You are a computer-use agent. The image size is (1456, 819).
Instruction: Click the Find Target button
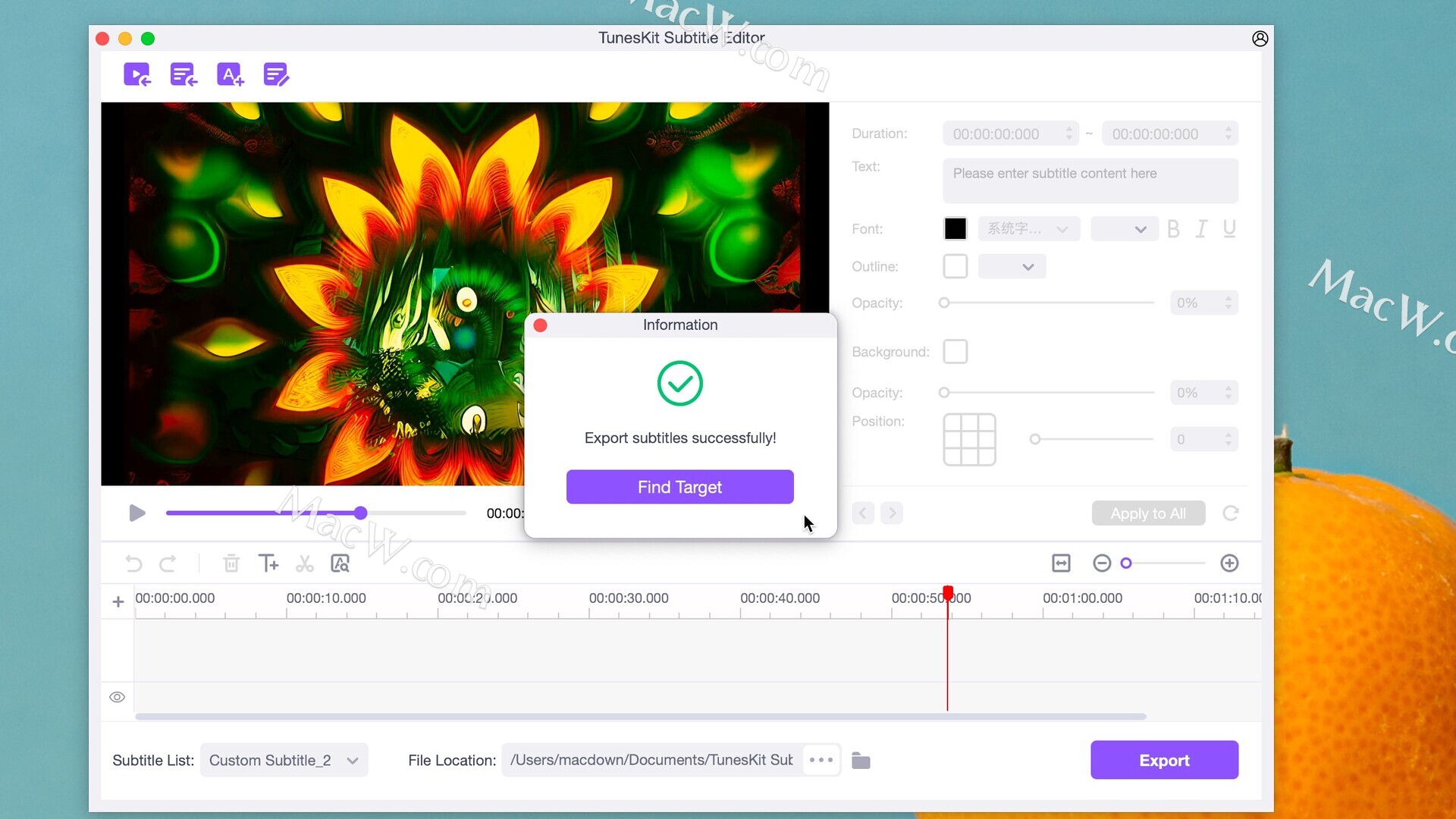click(x=679, y=487)
